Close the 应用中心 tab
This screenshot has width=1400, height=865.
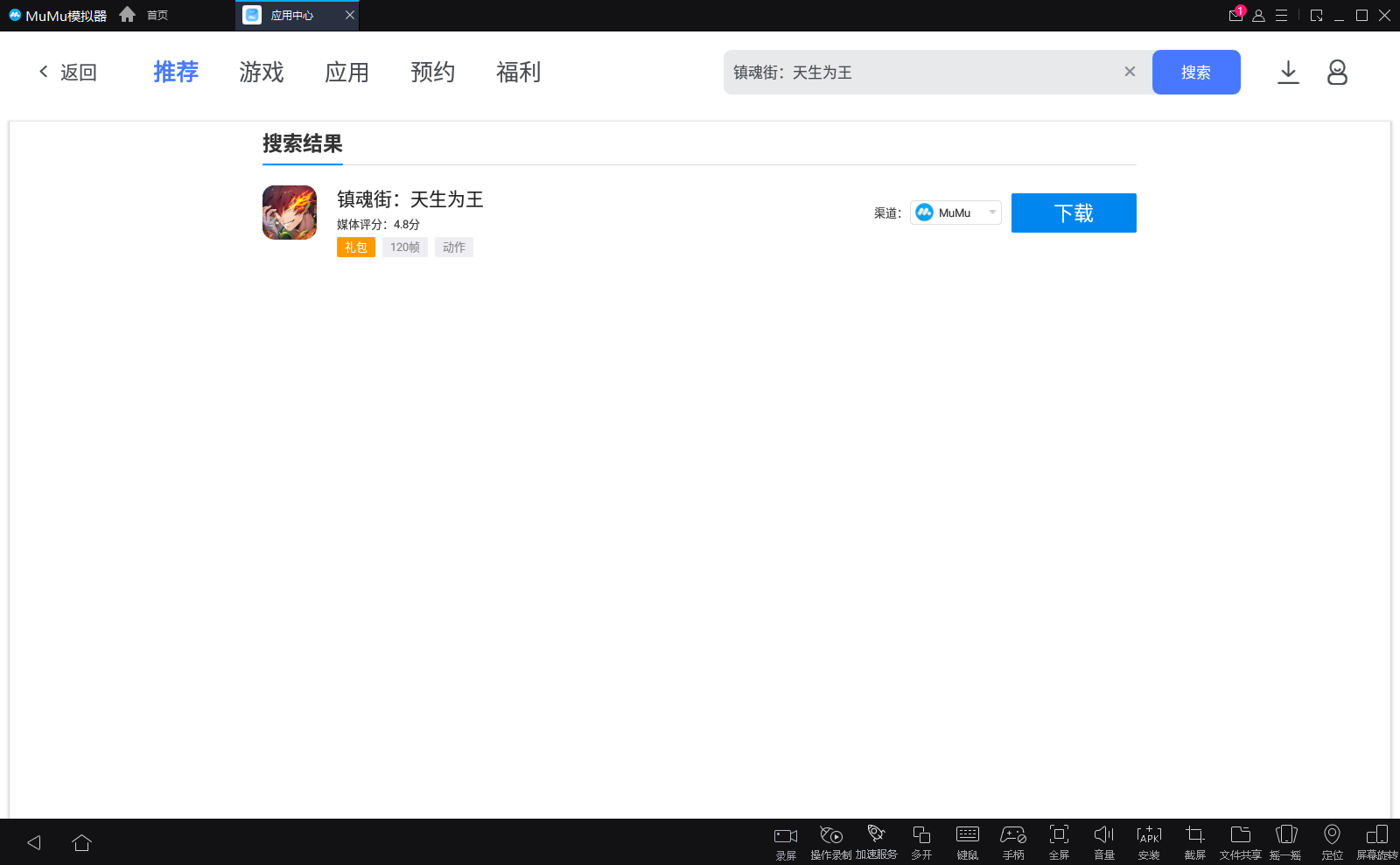click(350, 15)
